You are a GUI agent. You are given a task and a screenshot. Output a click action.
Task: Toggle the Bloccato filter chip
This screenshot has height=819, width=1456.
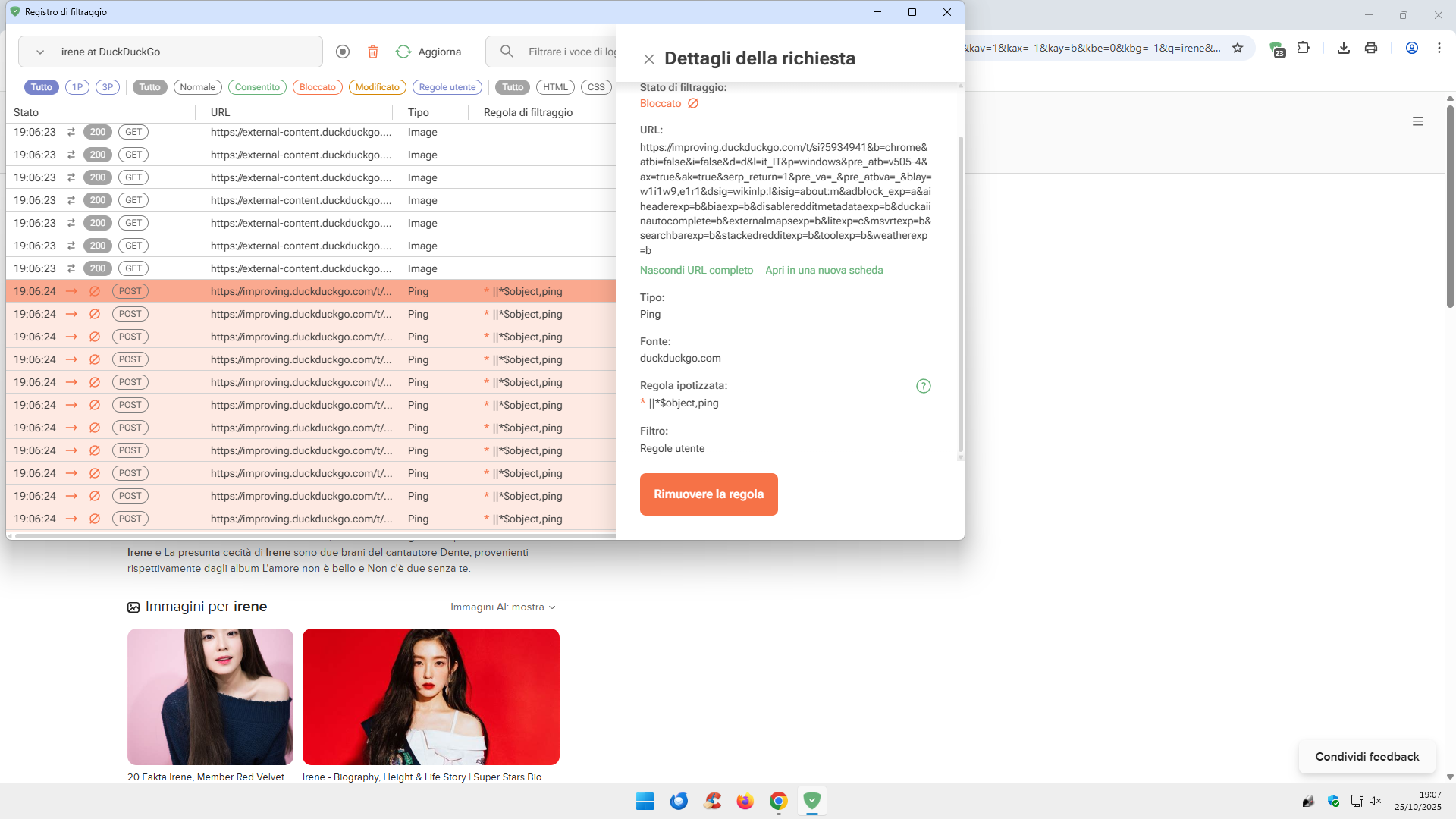pyautogui.click(x=317, y=87)
